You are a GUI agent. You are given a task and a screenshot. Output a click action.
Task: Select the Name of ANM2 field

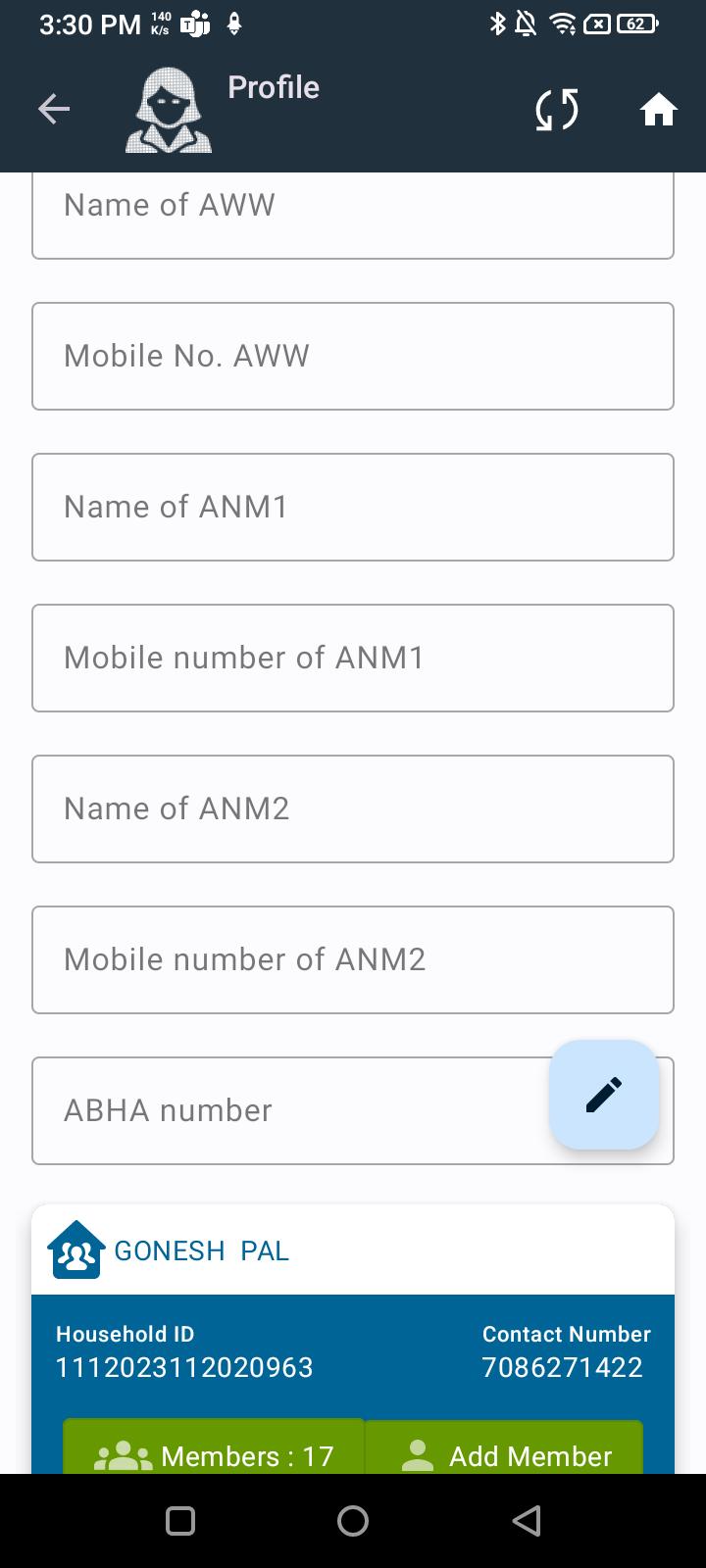click(x=353, y=808)
